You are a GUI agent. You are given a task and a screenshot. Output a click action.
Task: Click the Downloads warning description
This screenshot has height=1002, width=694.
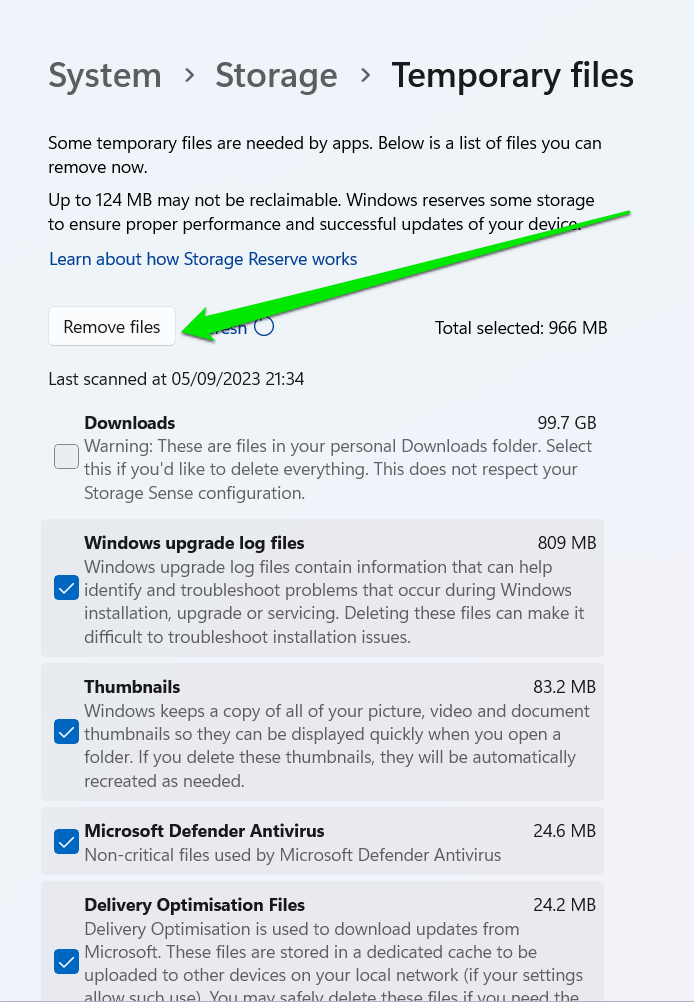click(x=338, y=469)
